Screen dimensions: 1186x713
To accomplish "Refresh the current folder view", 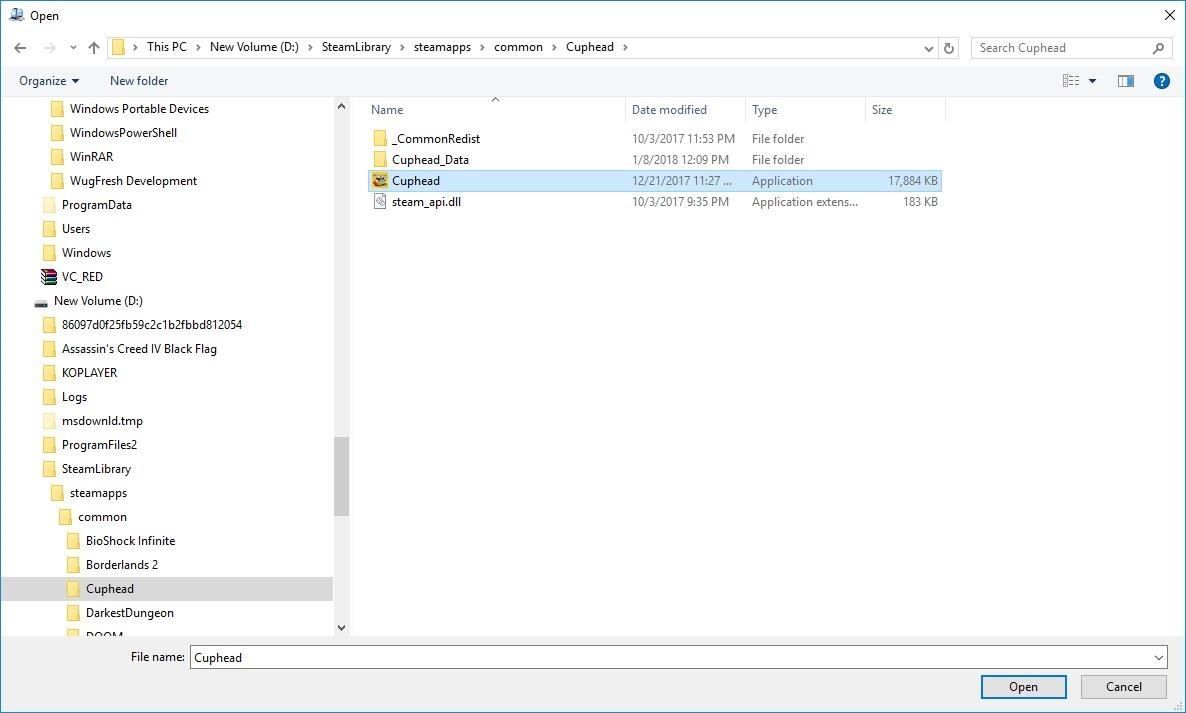I will point(948,47).
